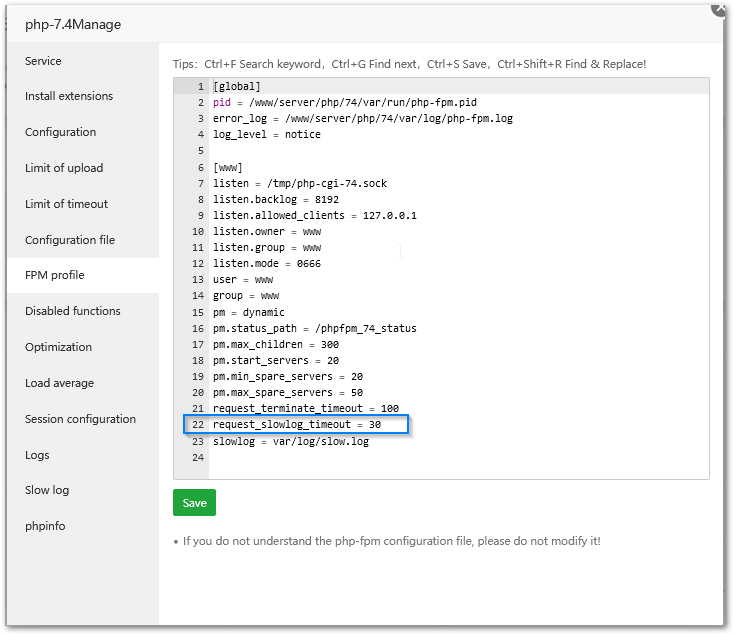Switch to the Optimization tab
734x635 pixels.
coord(58,347)
